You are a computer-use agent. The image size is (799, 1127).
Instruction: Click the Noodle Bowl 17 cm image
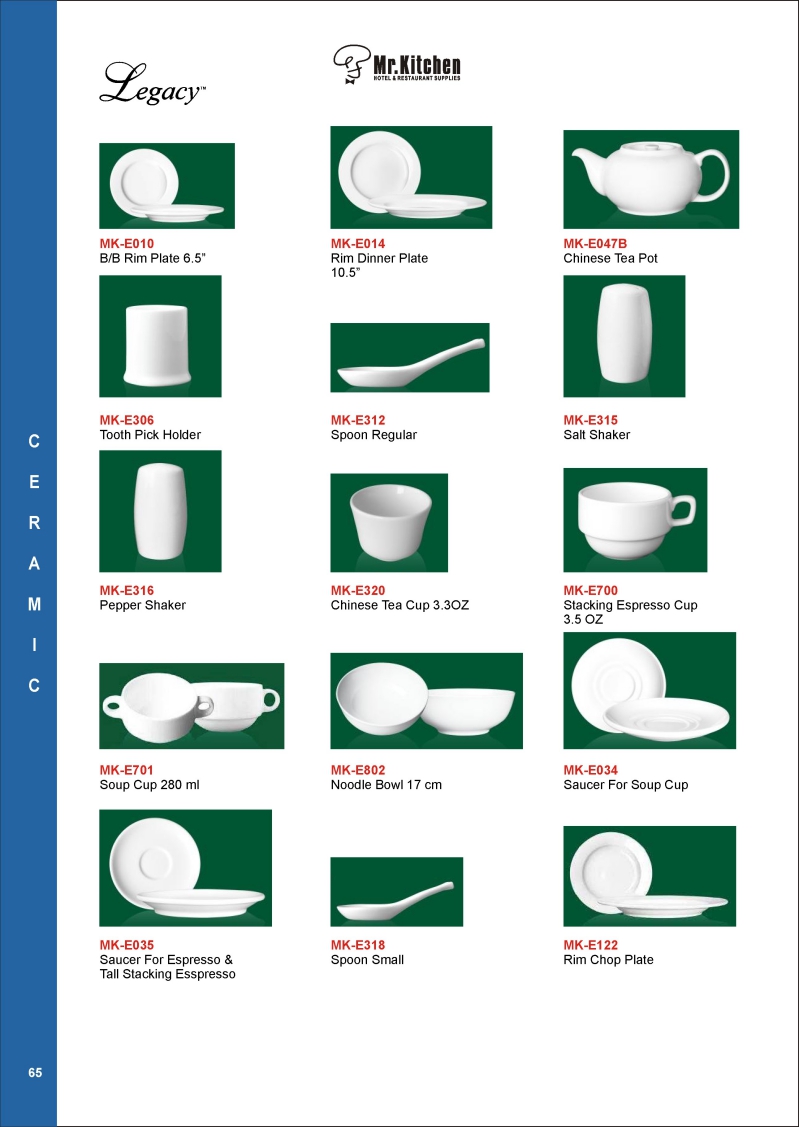[427, 701]
